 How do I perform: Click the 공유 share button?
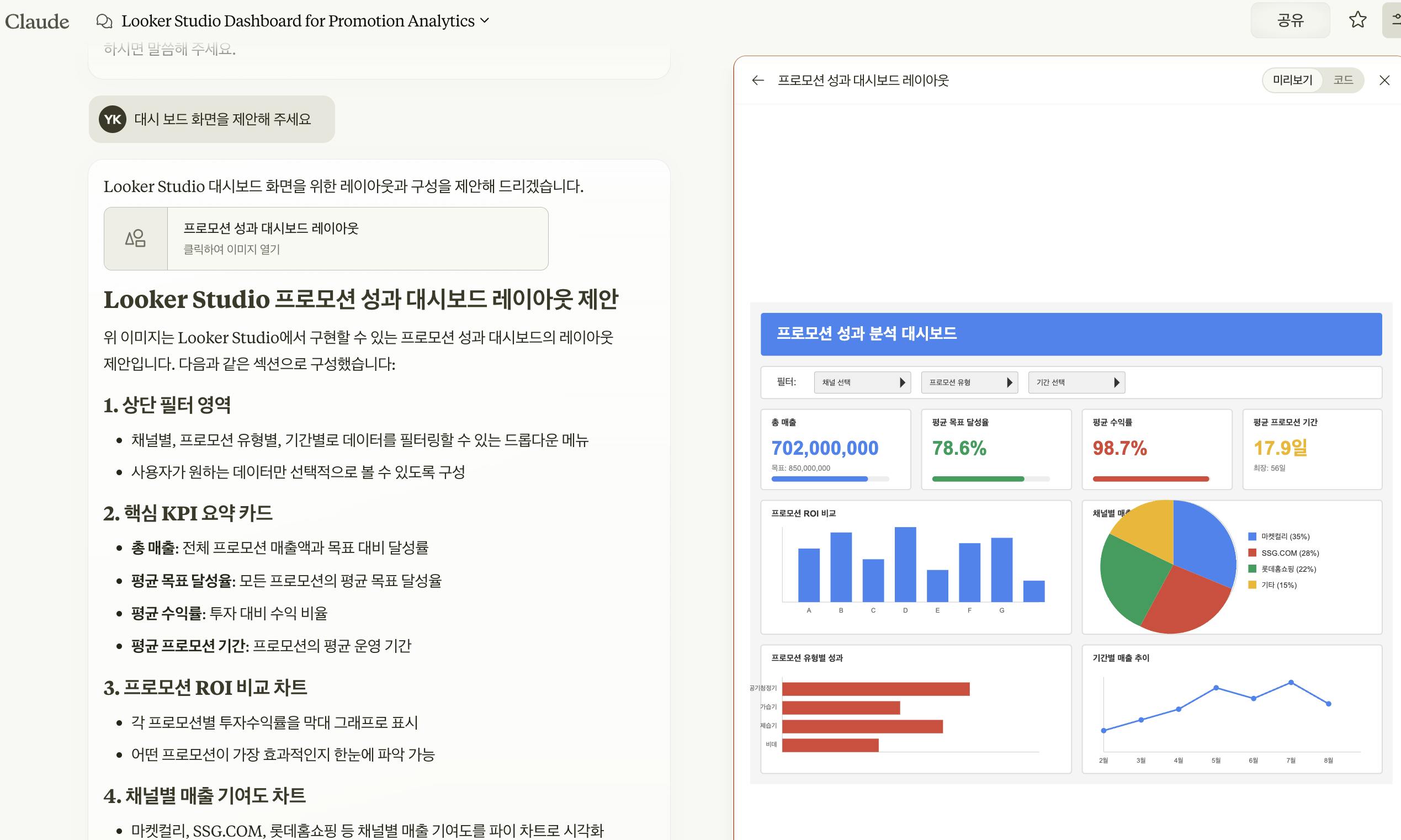[1289, 20]
